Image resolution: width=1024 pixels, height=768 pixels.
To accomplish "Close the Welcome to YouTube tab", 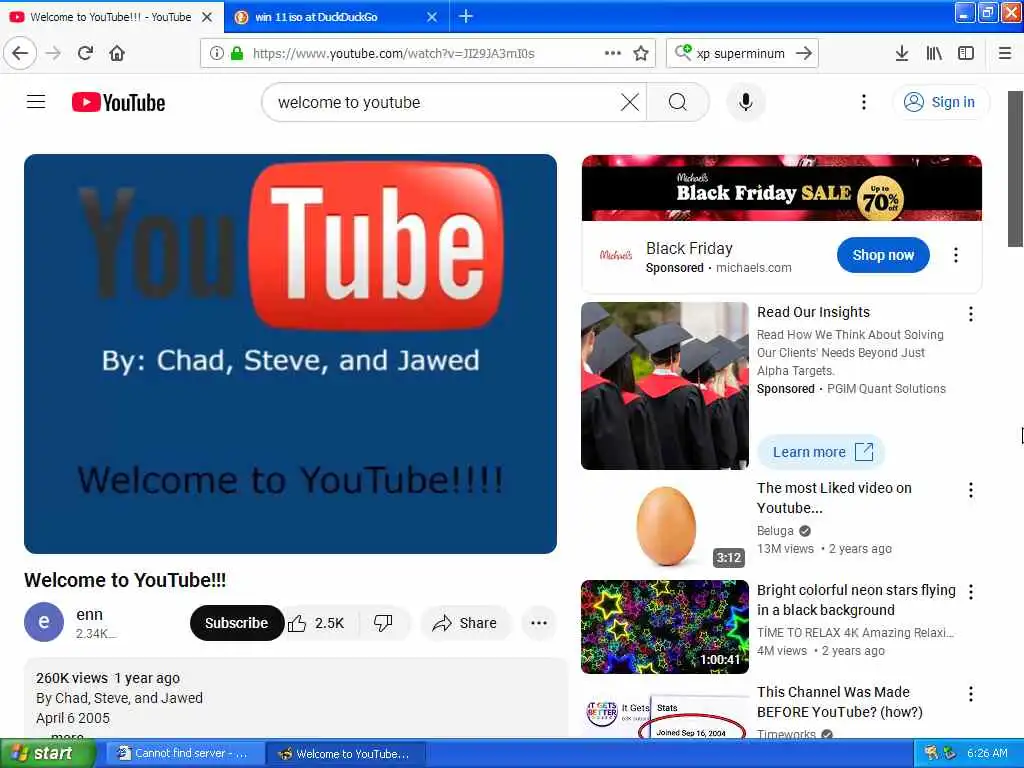I will [207, 17].
